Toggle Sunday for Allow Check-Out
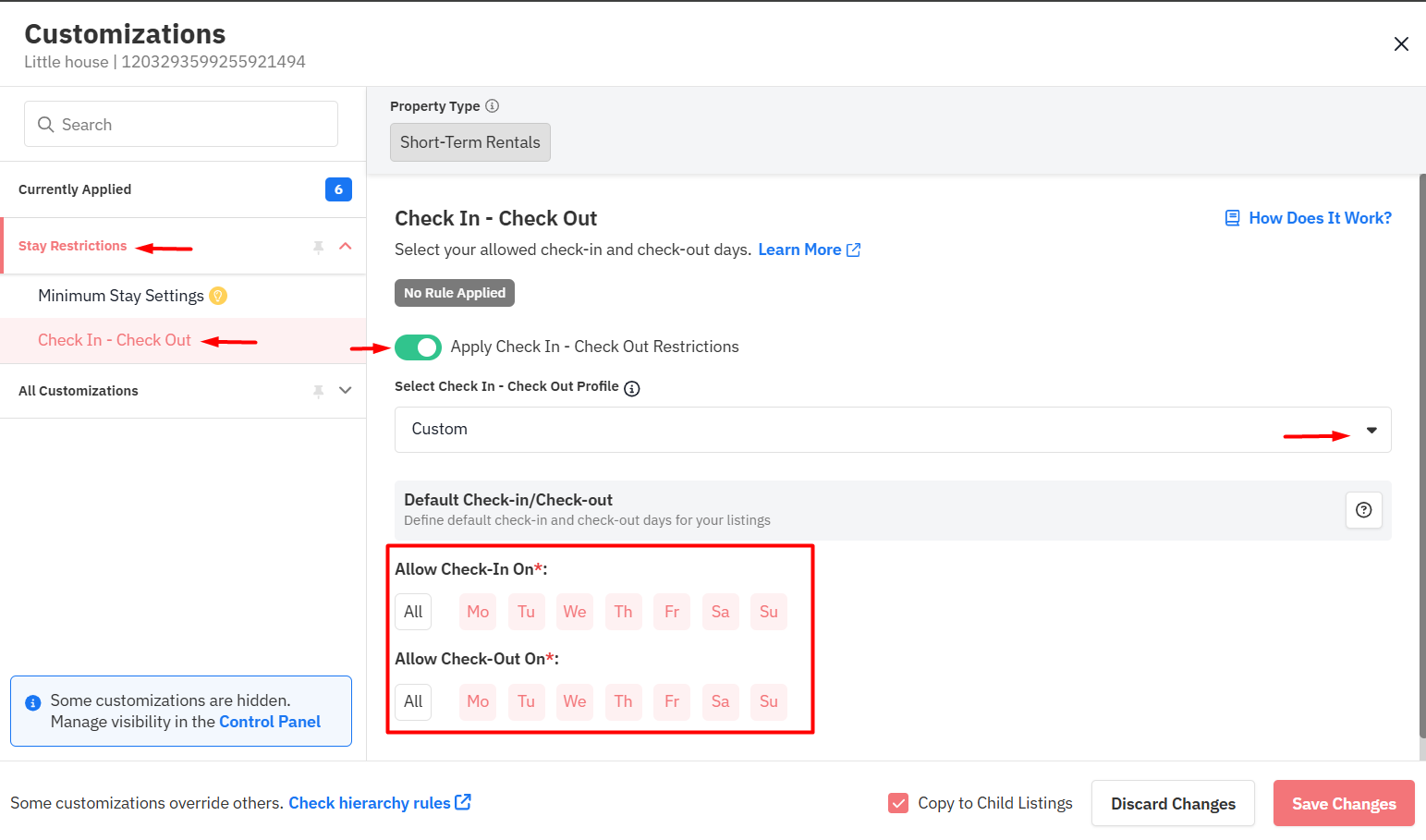1426x840 pixels. pos(769,701)
